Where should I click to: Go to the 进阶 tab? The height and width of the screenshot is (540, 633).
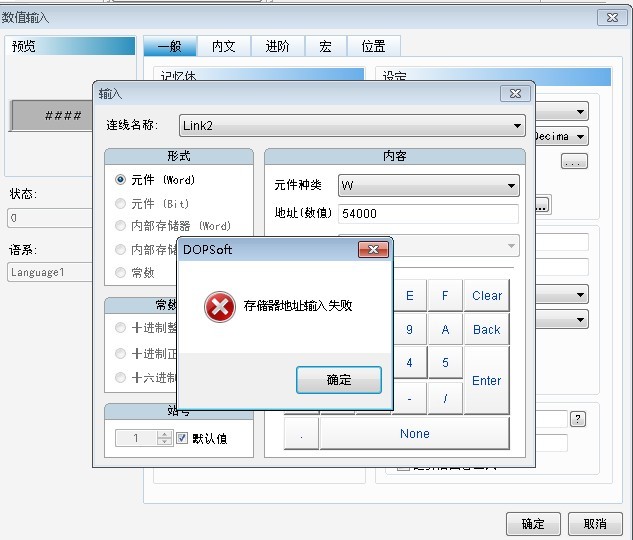tap(277, 46)
